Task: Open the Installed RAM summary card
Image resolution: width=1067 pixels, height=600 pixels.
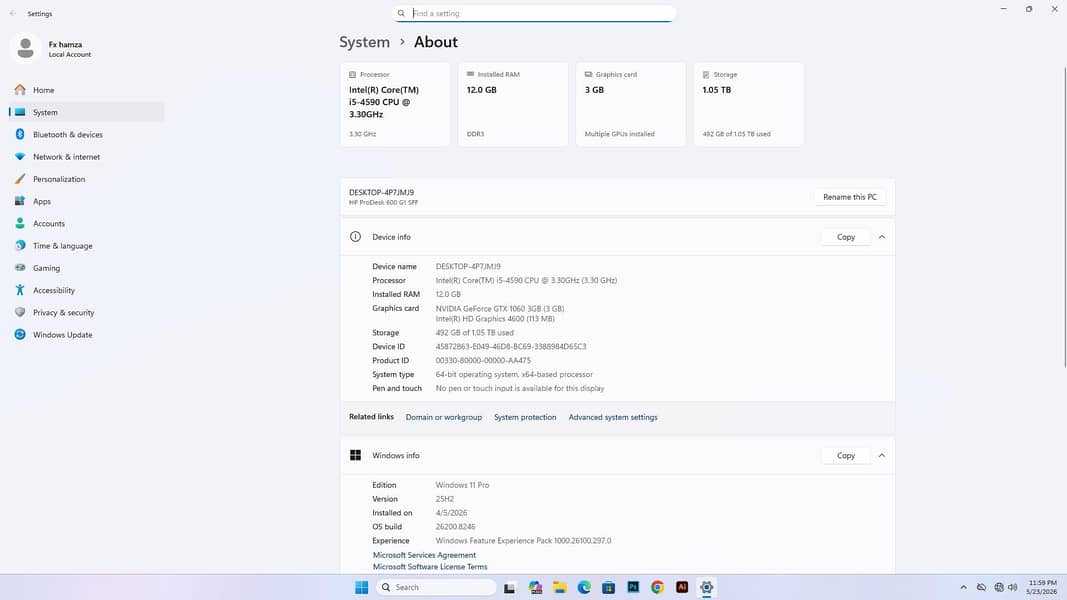Action: coord(512,104)
